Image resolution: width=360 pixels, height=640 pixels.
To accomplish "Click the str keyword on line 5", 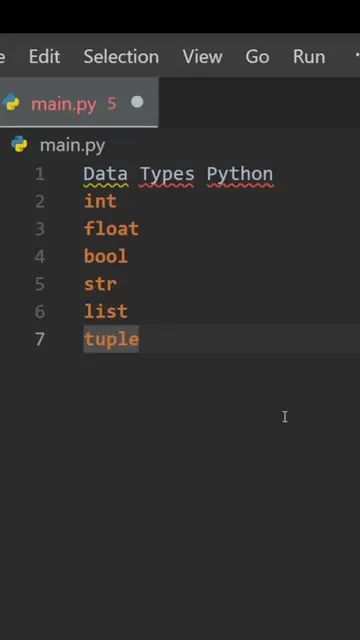I will coord(100,284).
